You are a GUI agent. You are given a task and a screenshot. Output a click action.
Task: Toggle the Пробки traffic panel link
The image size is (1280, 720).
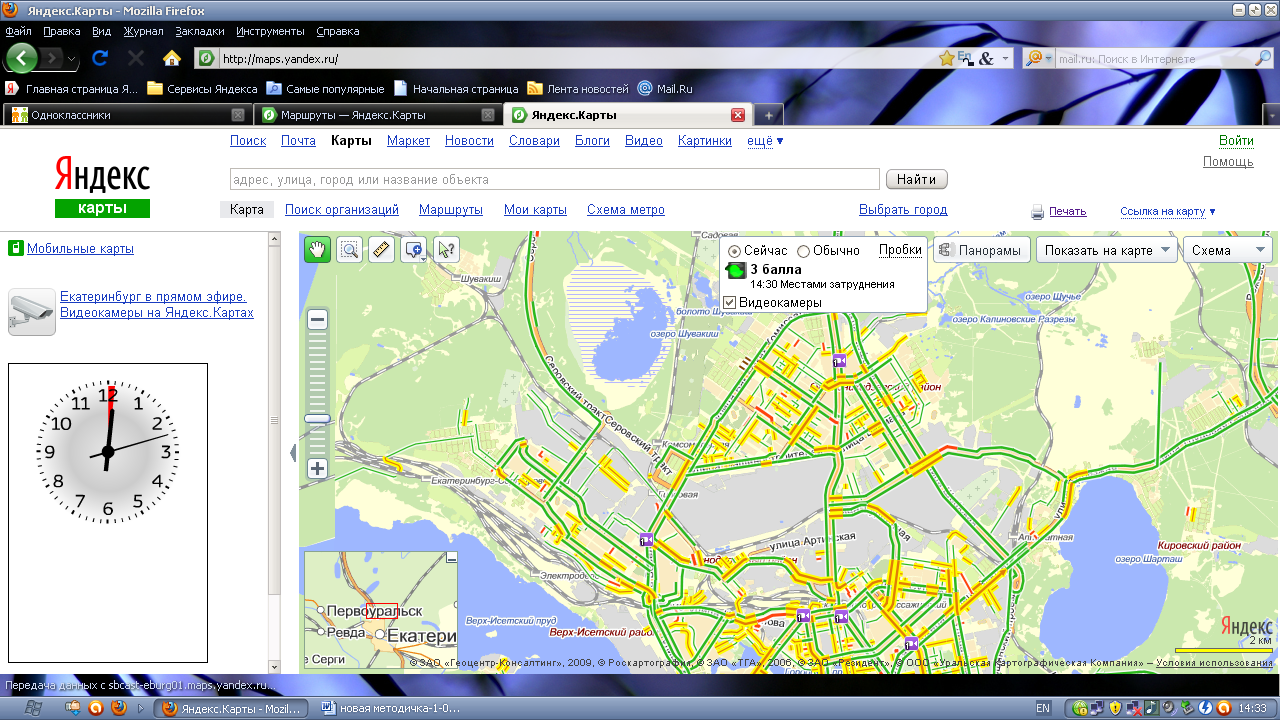coord(900,250)
